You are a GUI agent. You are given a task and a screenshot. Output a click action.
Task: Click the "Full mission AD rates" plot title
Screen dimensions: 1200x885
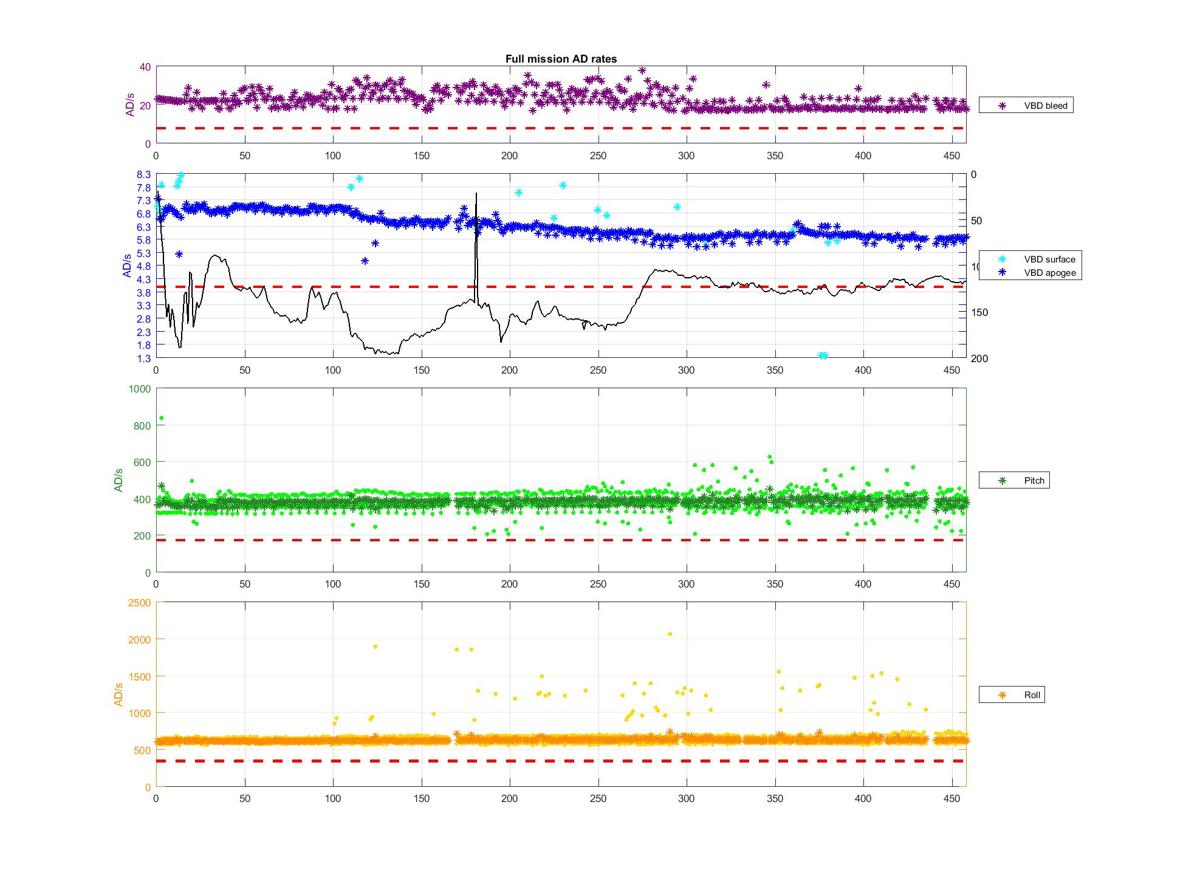(x=561, y=59)
